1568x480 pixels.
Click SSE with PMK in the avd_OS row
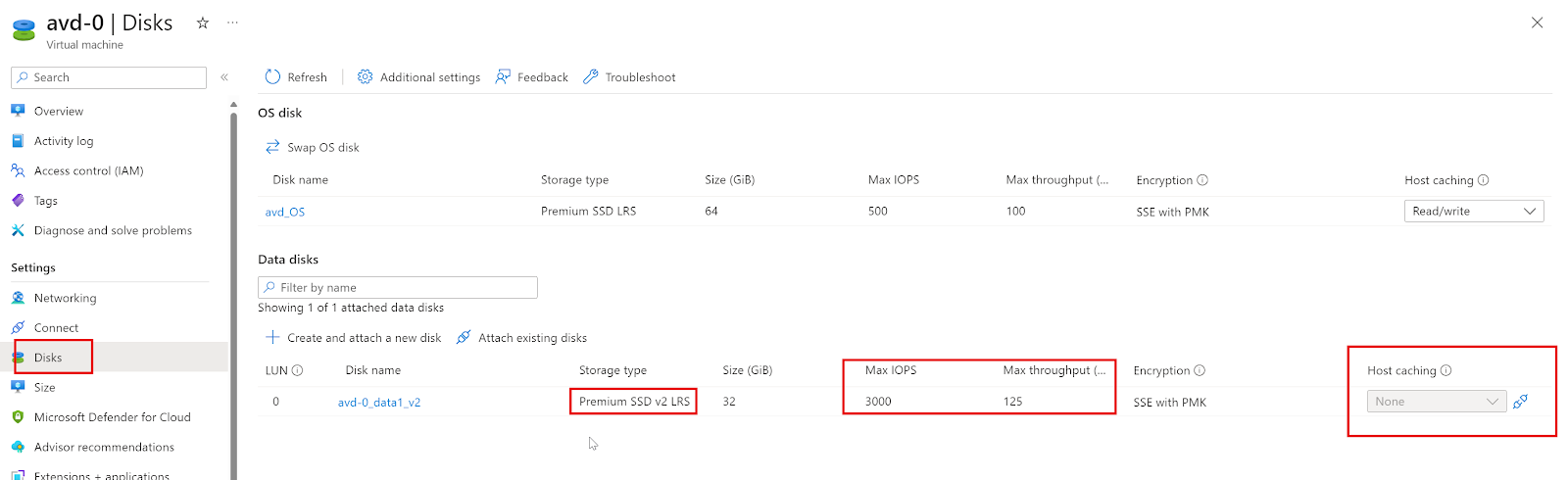[x=1173, y=212]
